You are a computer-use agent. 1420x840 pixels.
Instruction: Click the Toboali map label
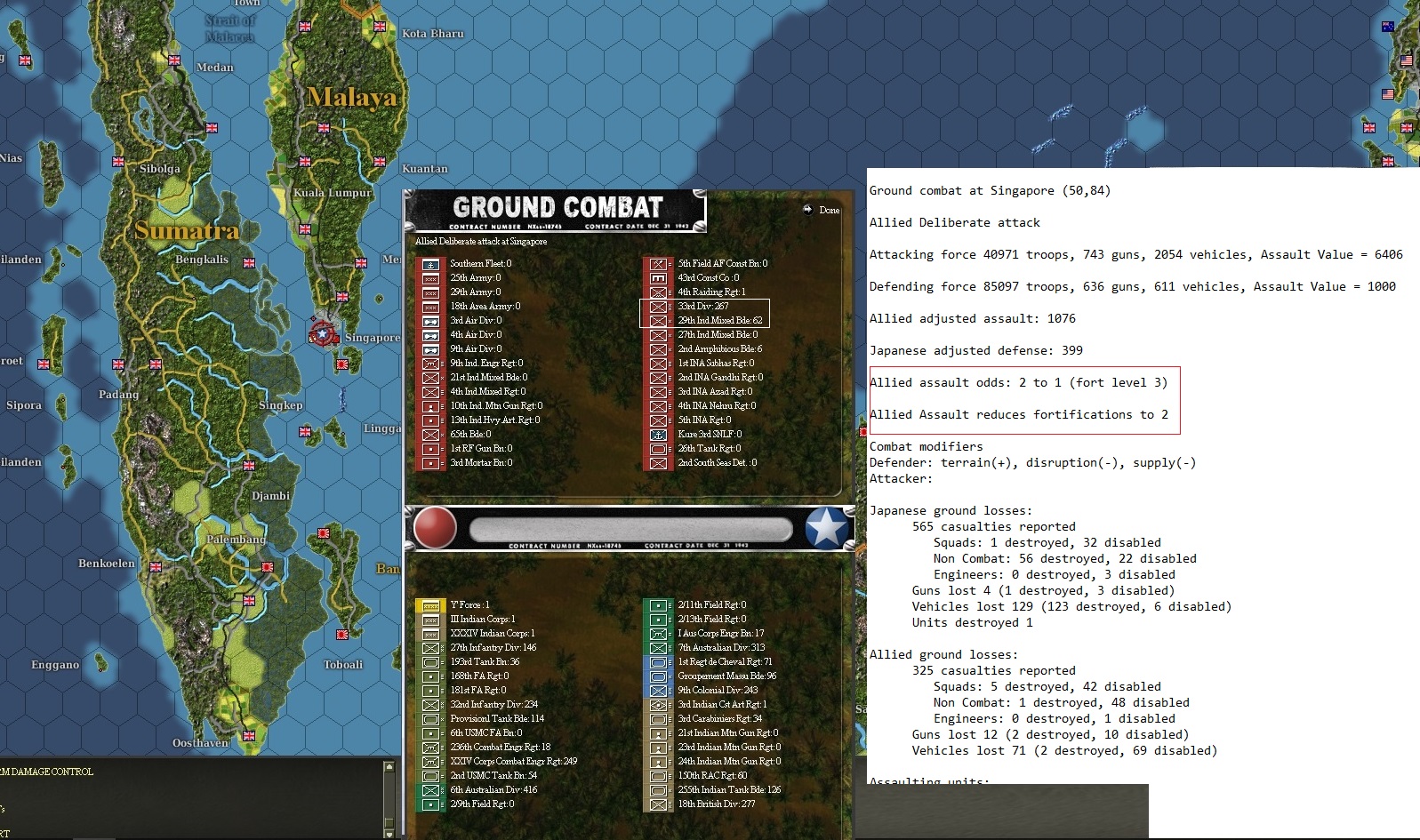344,665
